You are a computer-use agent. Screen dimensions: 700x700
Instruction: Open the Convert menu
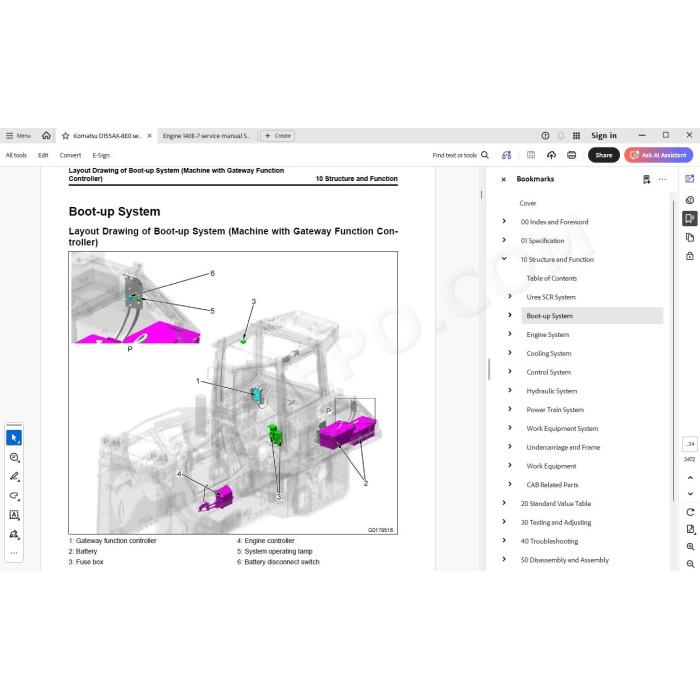click(x=70, y=155)
